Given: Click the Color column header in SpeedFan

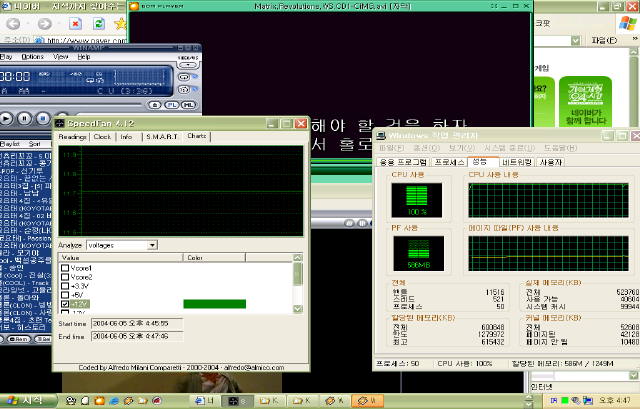Looking at the screenshot, I should click(x=214, y=258).
